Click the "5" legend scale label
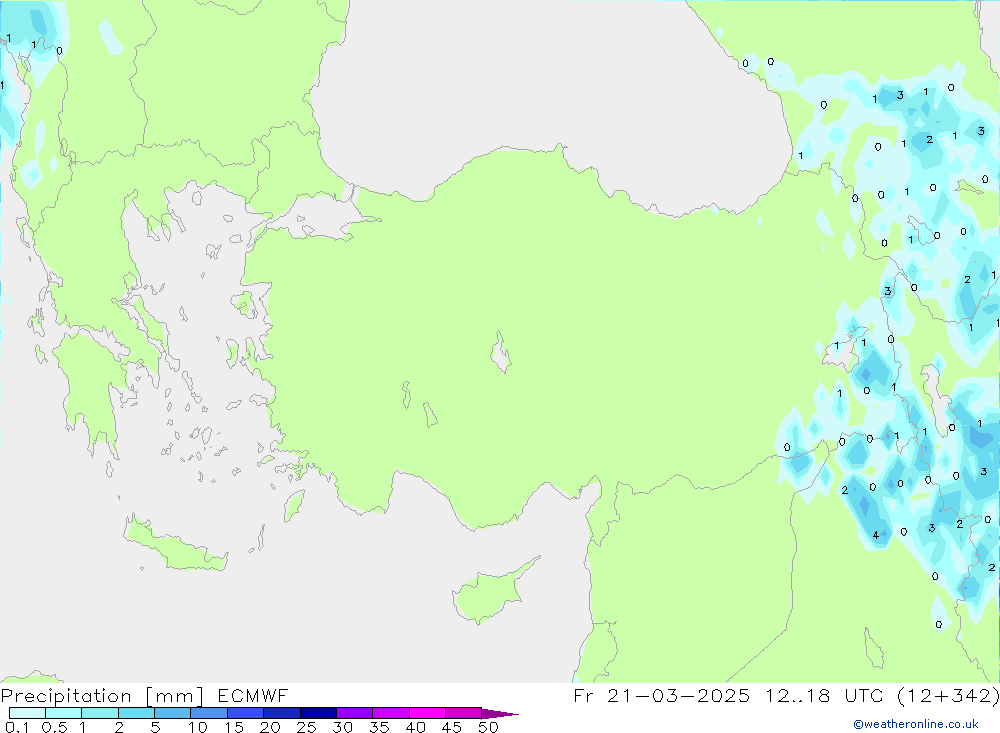Viewport: 1000px width, 733px height. click(x=155, y=727)
